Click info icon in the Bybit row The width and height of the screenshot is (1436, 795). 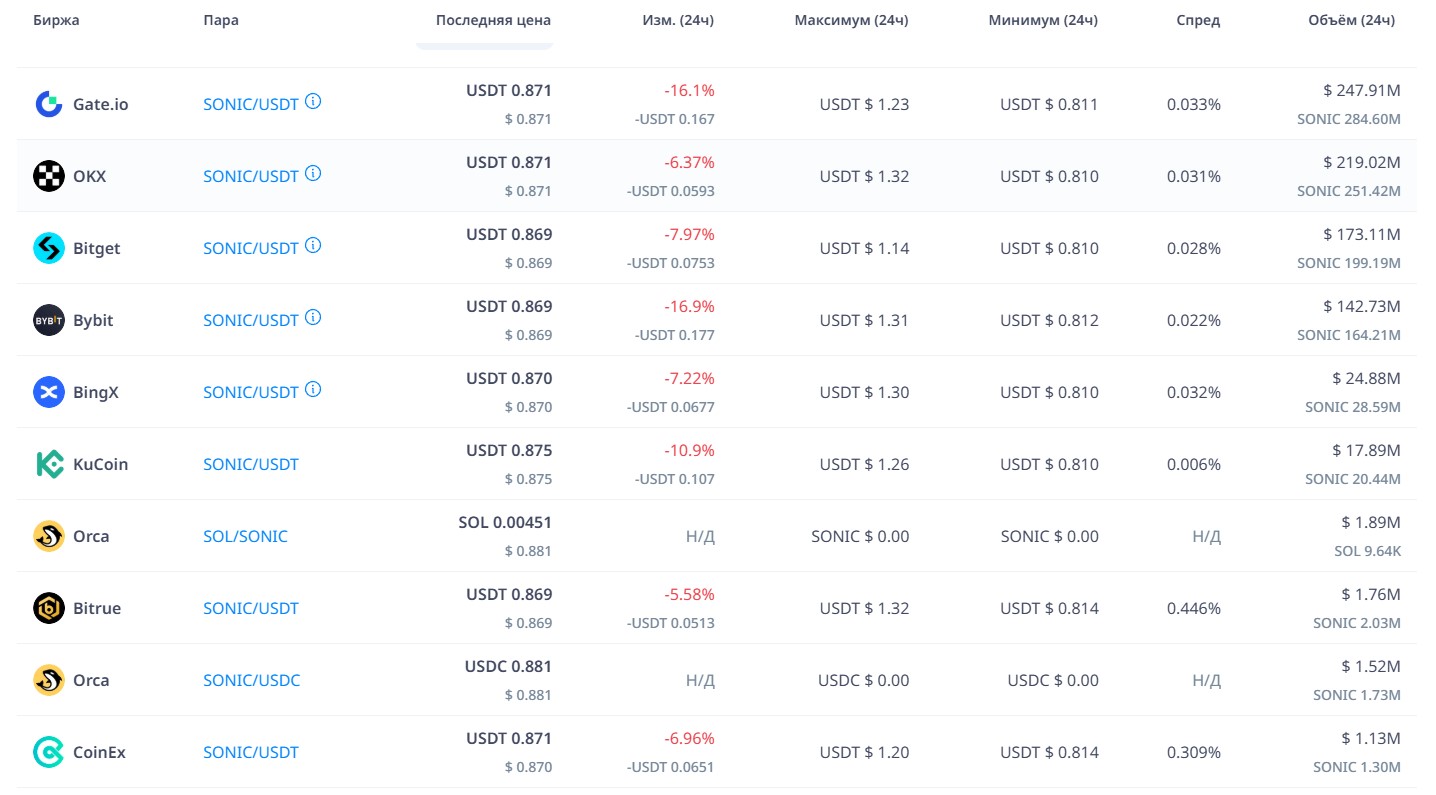[x=313, y=317]
